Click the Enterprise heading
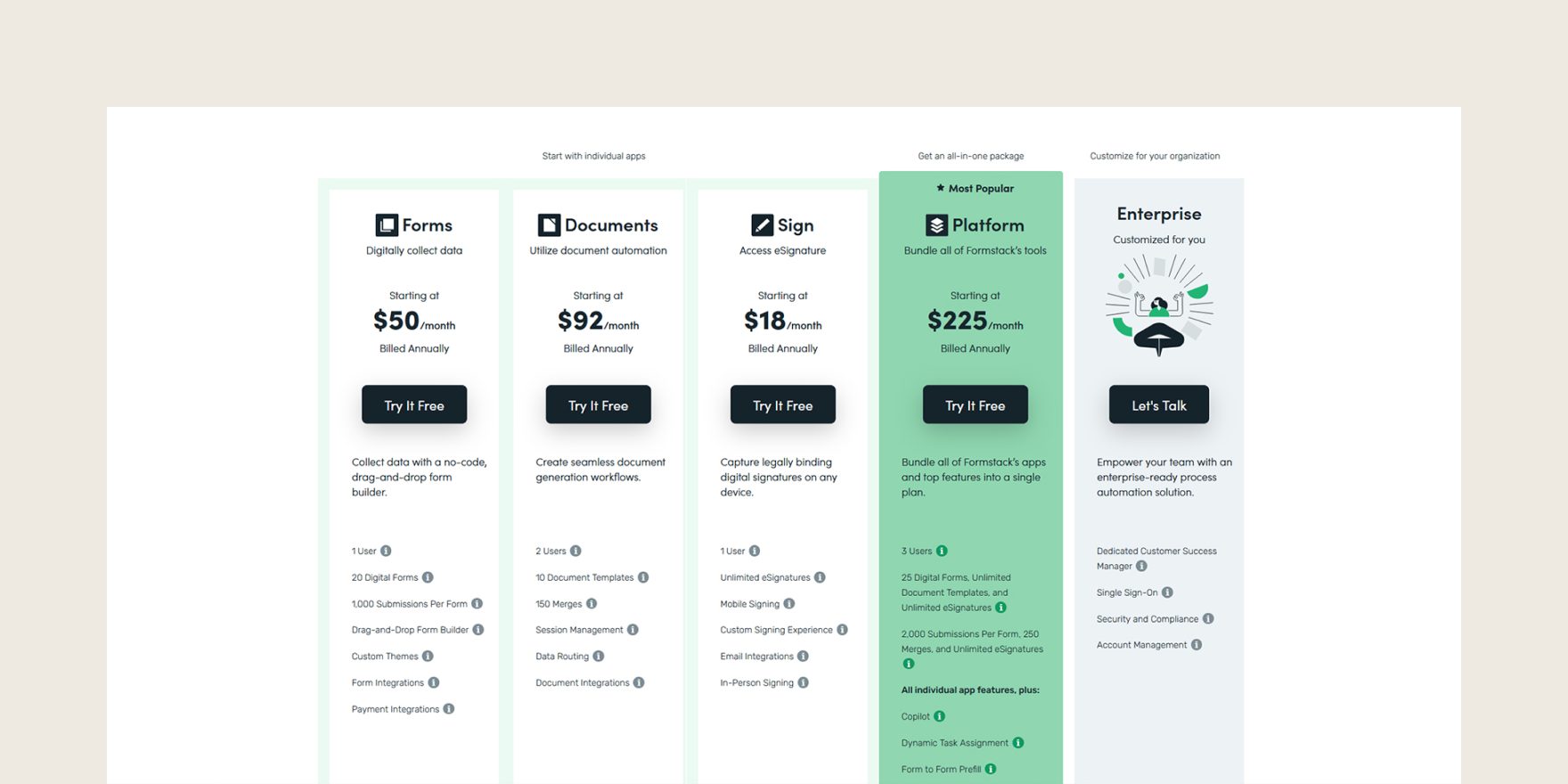The height and width of the screenshot is (784, 1568). [x=1159, y=214]
